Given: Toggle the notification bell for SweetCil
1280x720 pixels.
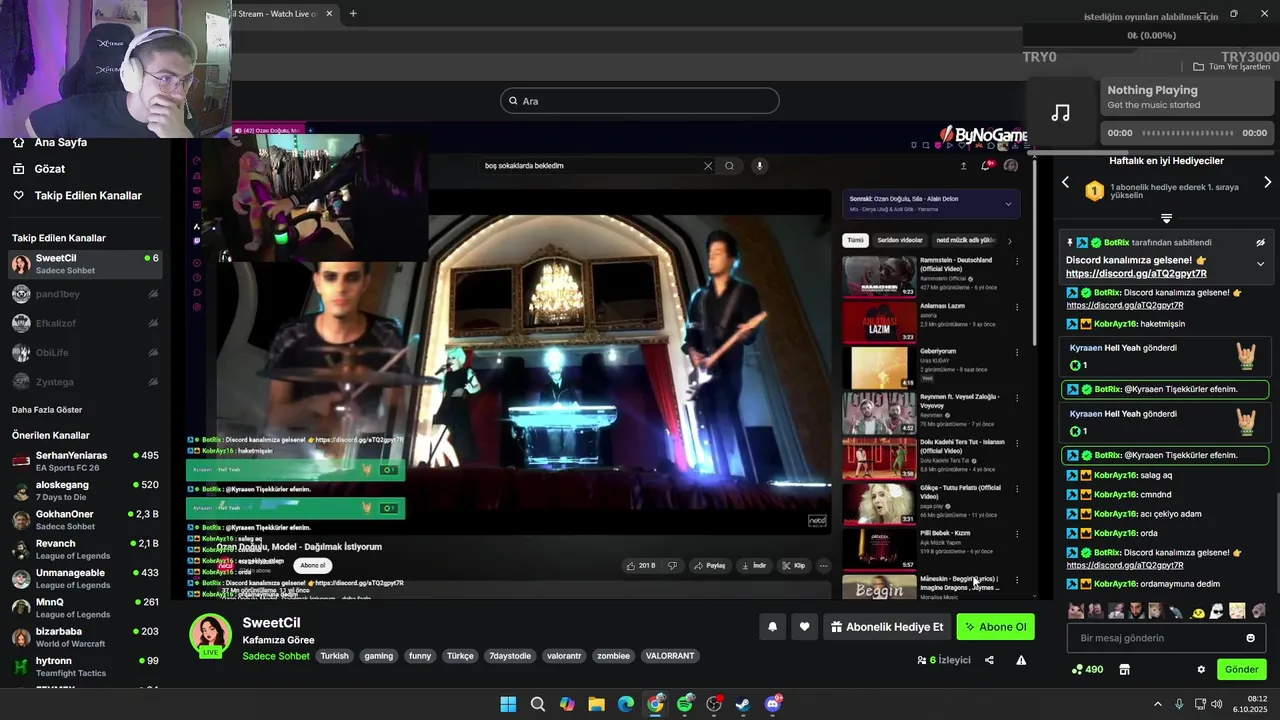Looking at the screenshot, I should [x=772, y=627].
